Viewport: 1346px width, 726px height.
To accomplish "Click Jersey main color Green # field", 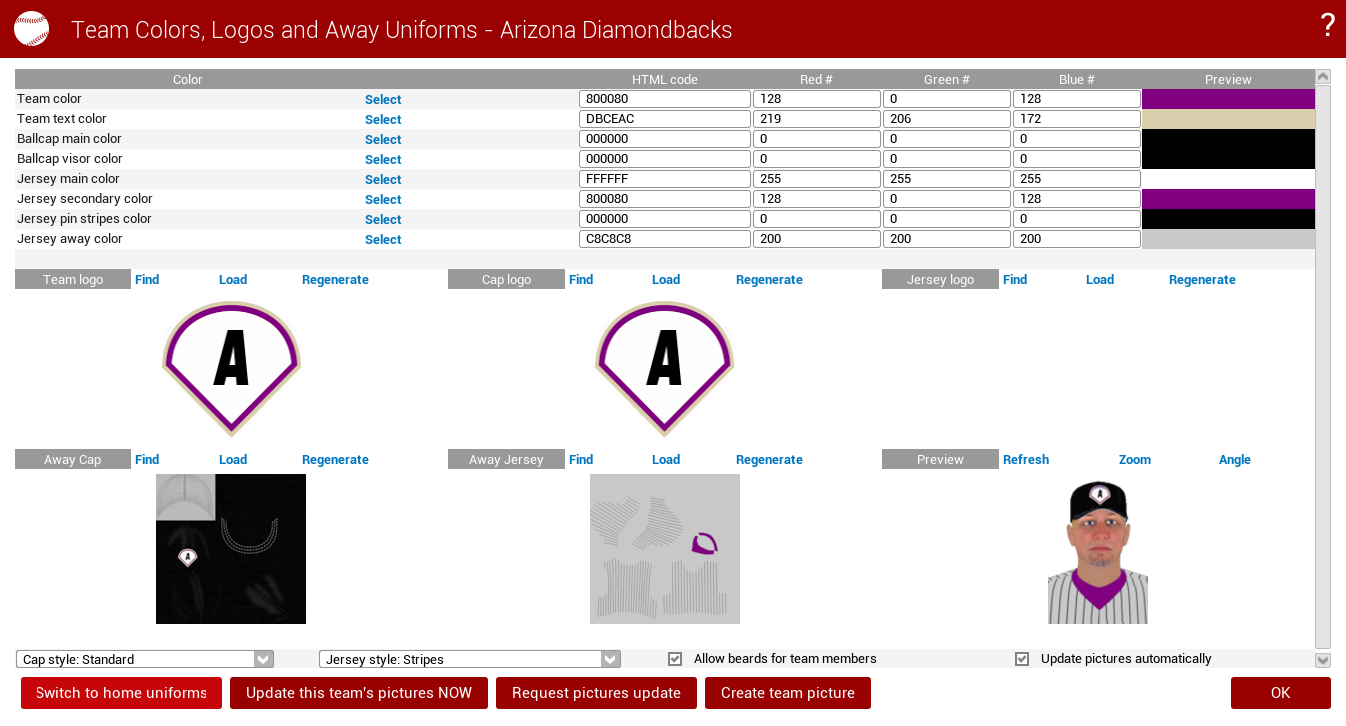I will [x=947, y=179].
